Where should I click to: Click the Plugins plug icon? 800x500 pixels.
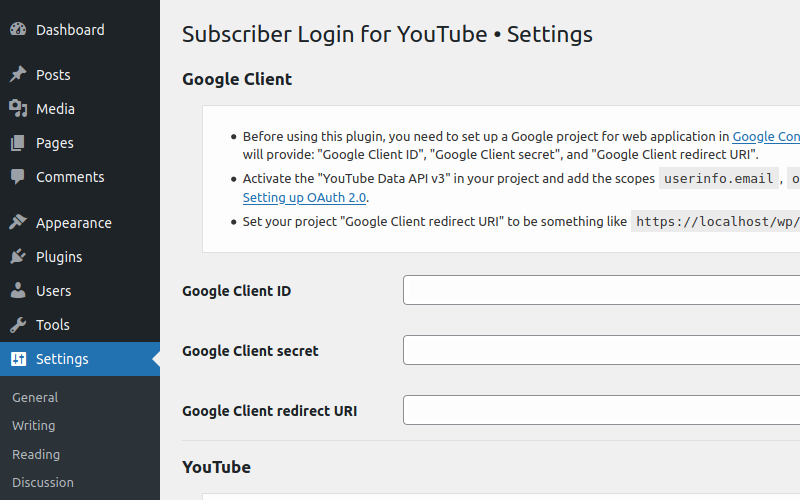pyautogui.click(x=18, y=257)
